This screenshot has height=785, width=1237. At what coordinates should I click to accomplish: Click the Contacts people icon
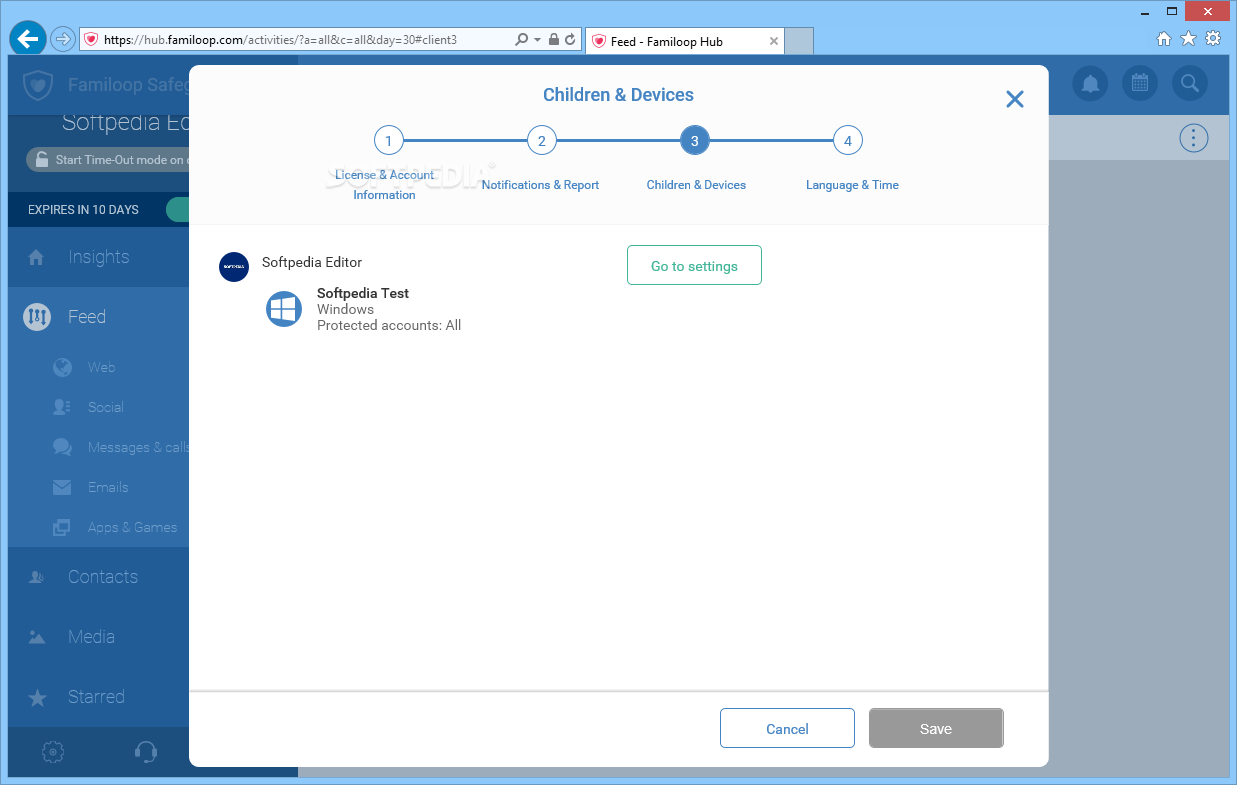(x=37, y=577)
